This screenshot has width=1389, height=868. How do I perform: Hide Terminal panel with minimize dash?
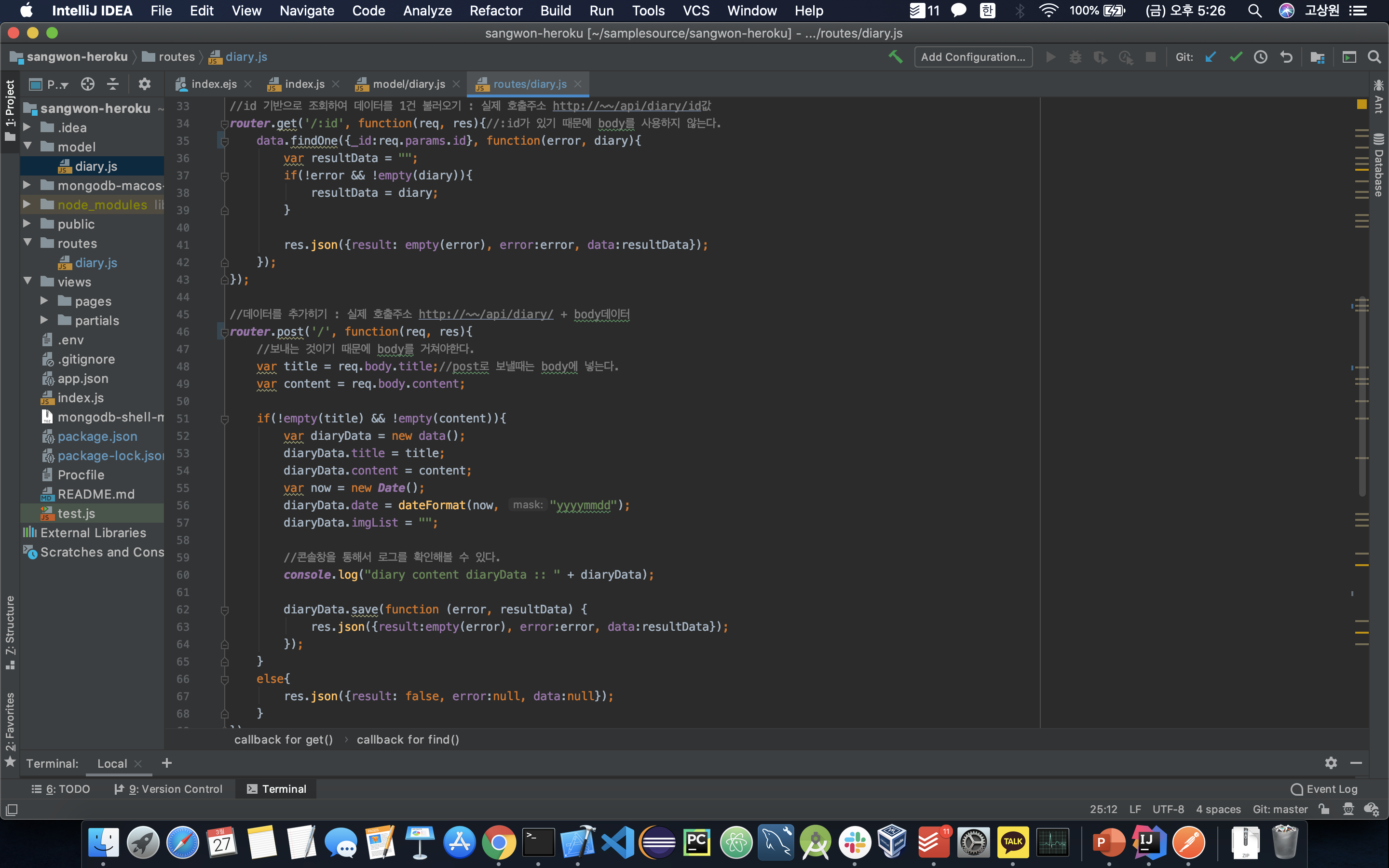tap(1356, 763)
